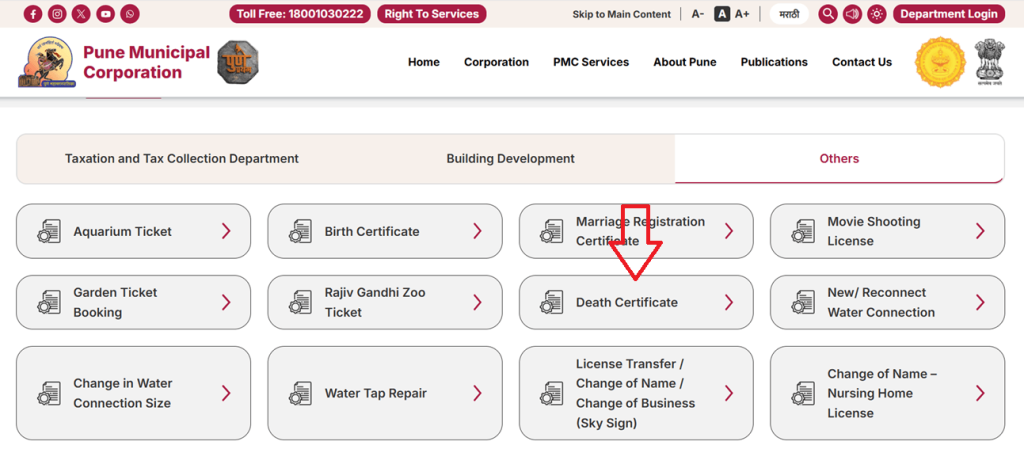The height and width of the screenshot is (449, 1024).
Task: Open the WhatsApp social icon
Action: tap(130, 14)
